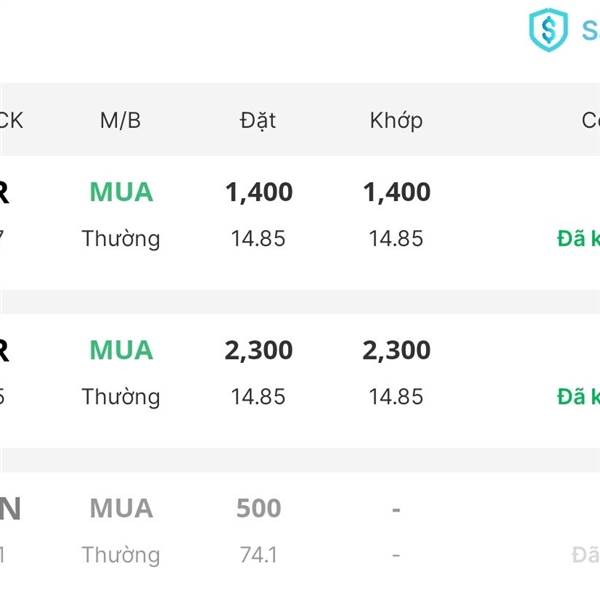The height and width of the screenshot is (600, 600).
Task: Click third order's grey Đã status
Action: coord(585,555)
